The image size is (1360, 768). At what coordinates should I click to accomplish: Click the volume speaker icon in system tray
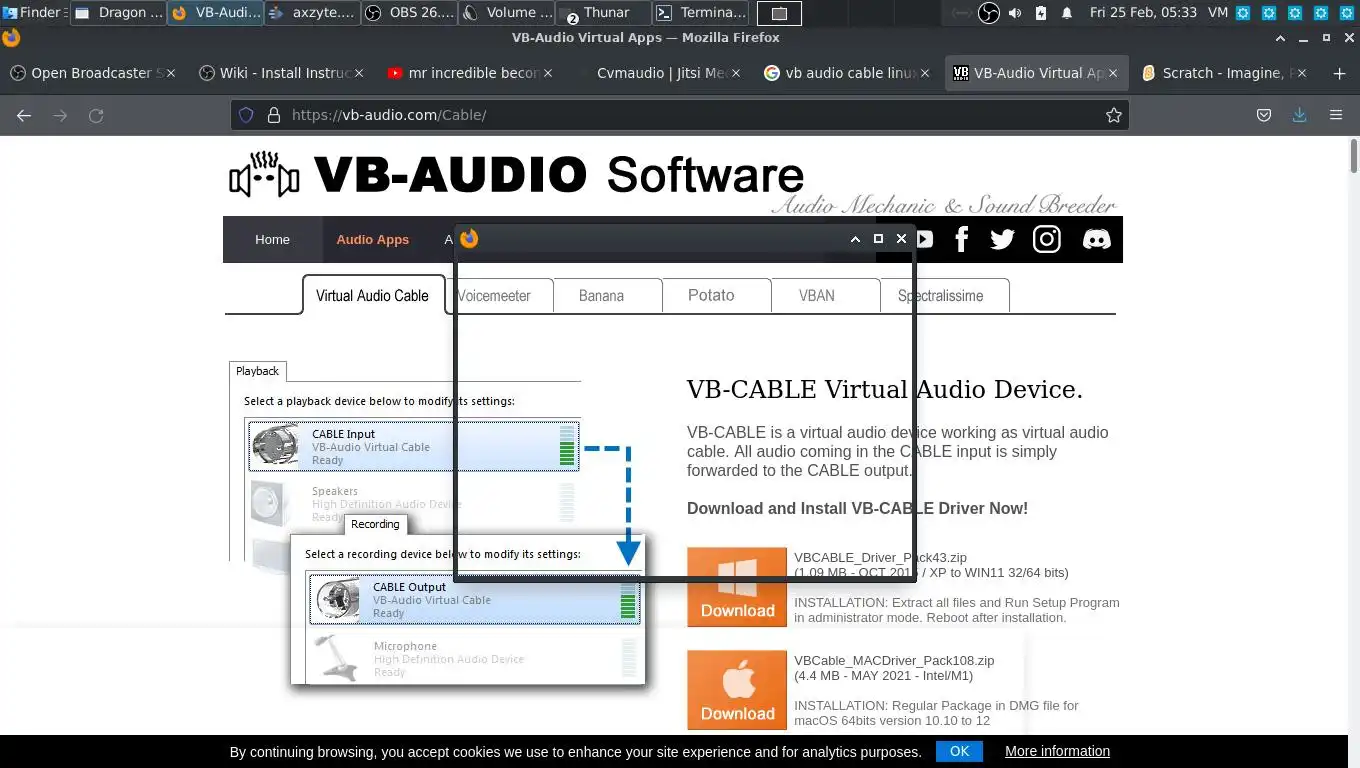pyautogui.click(x=1015, y=13)
